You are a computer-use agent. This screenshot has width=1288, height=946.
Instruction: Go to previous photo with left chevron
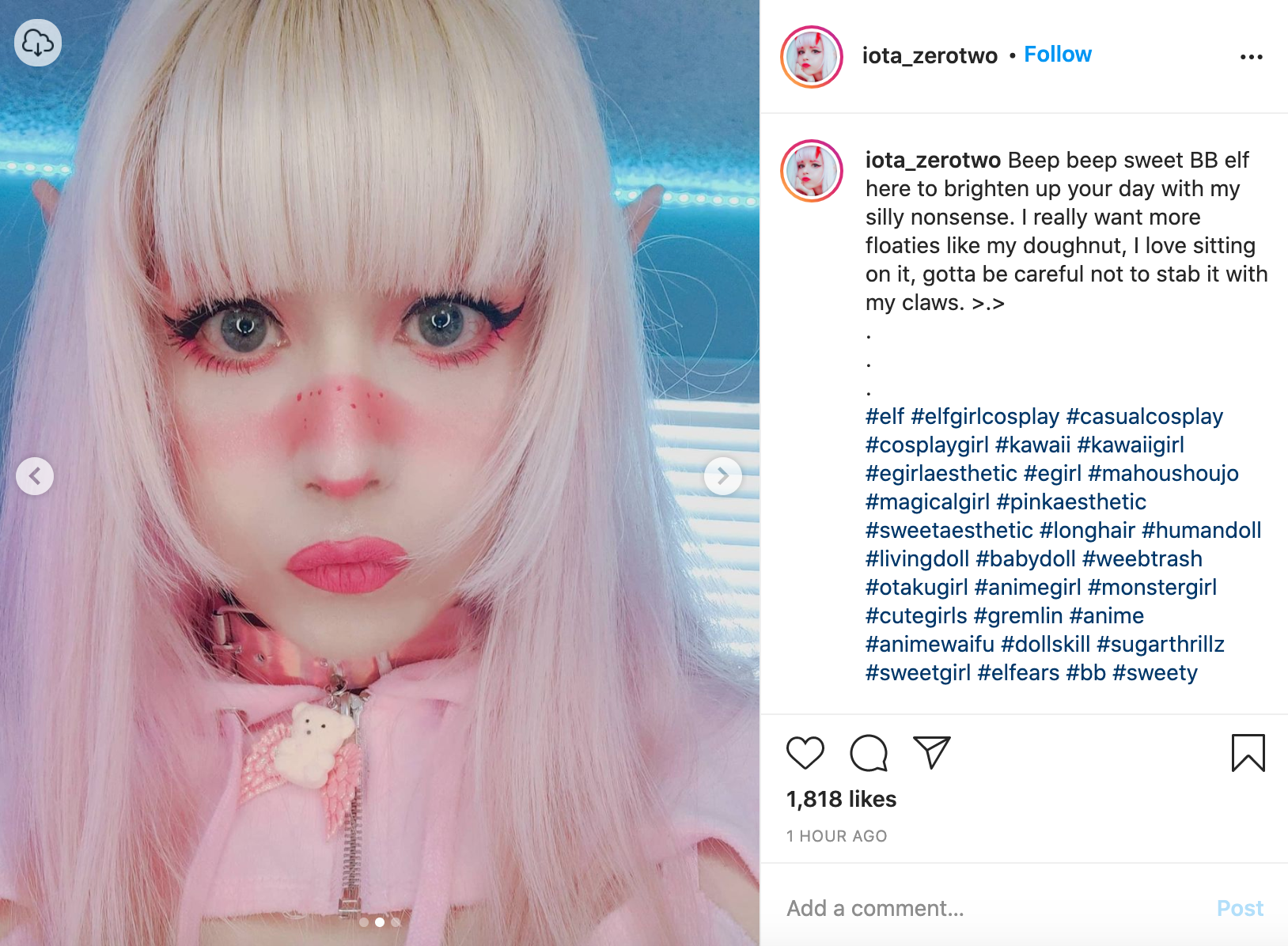click(x=35, y=476)
